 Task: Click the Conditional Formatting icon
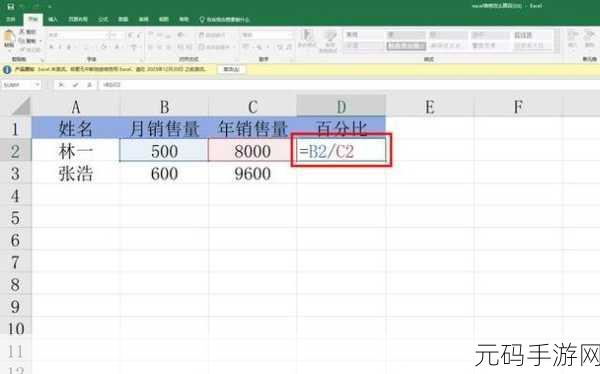point(307,36)
